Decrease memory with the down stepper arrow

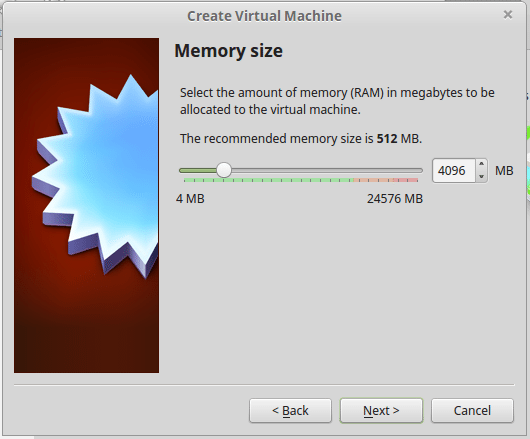(x=481, y=176)
